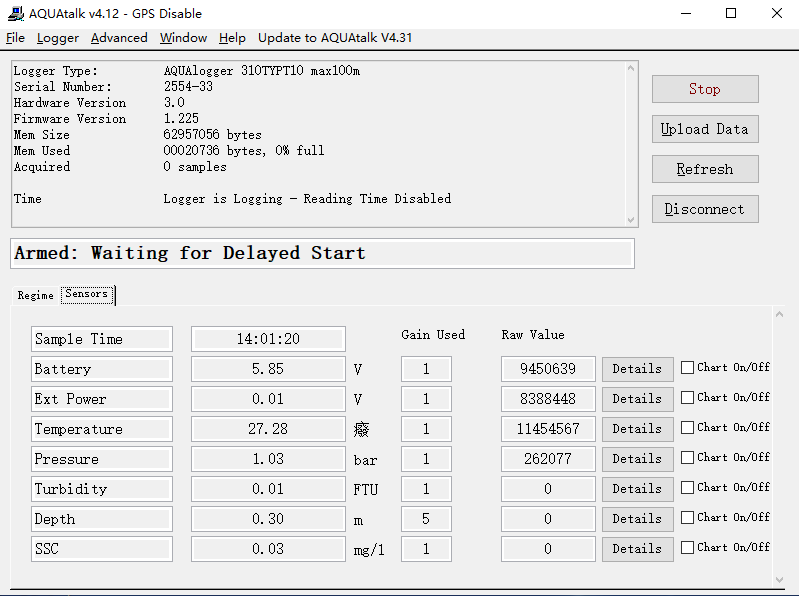
Task: Disconnect from the logger
Action: 705,209
